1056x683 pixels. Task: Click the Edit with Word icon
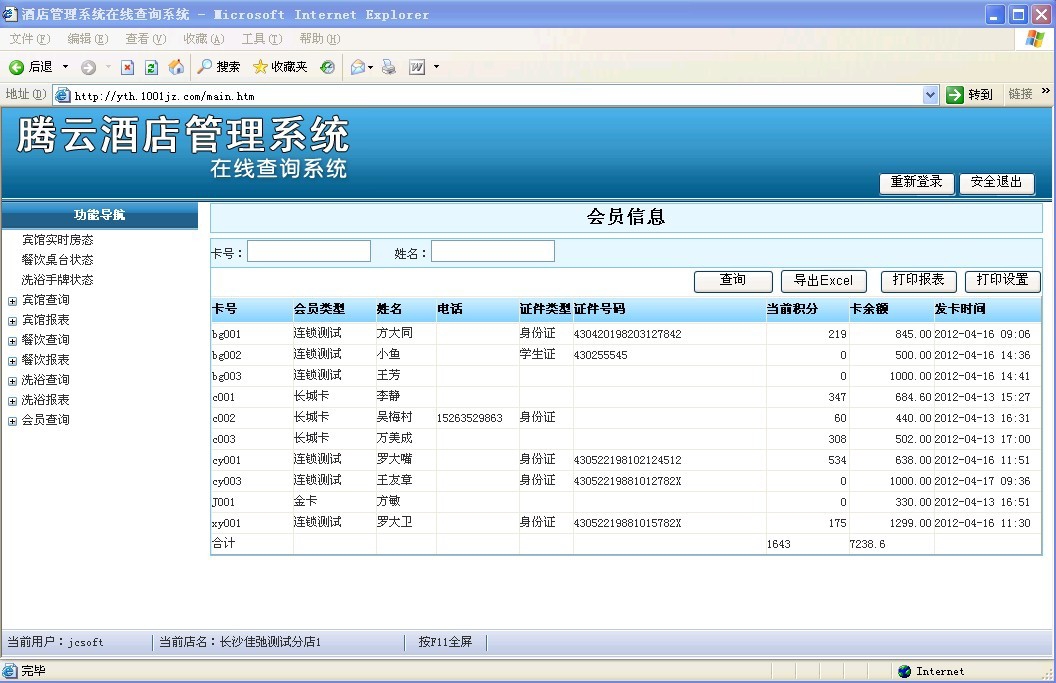417,67
